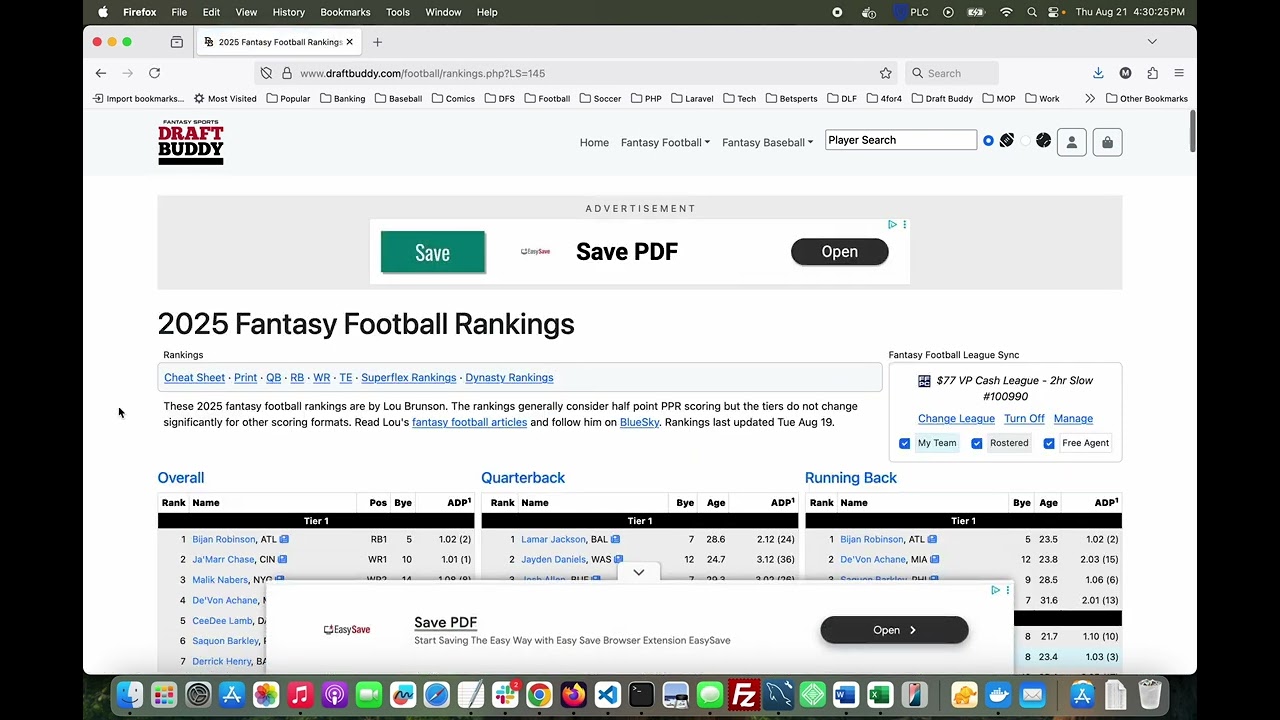The height and width of the screenshot is (720, 1280).
Task: Open Firefox downloads panel
Action: (x=1098, y=73)
